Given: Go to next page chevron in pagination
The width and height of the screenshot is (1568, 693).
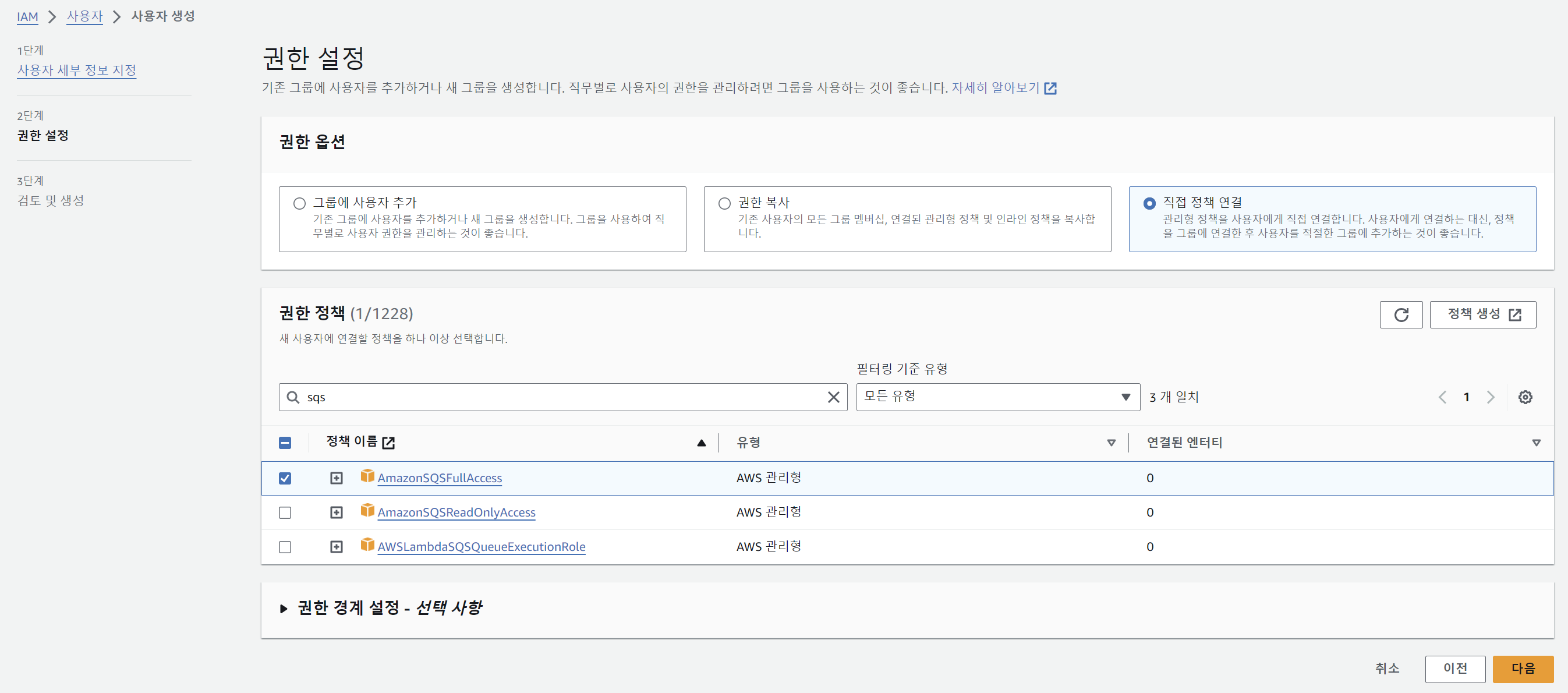Looking at the screenshot, I should pos(1491,397).
